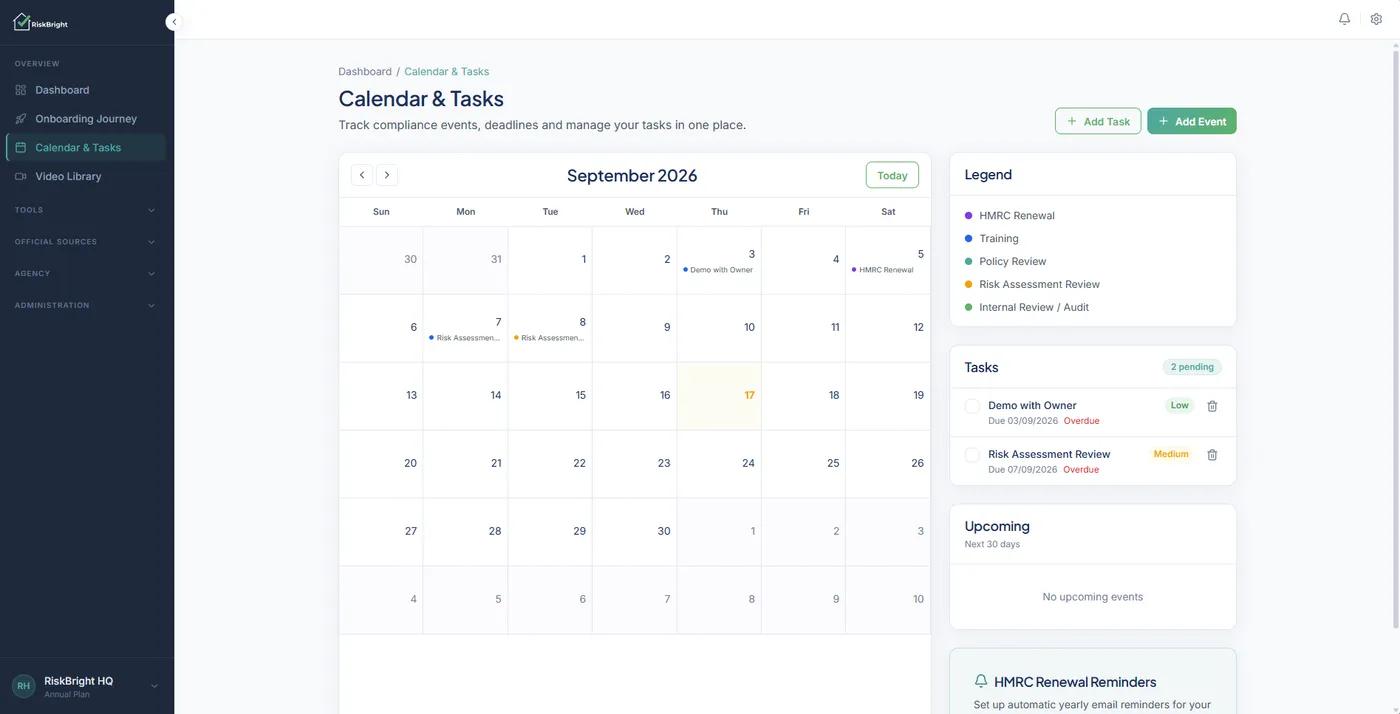Click the Video Library camera icon

(x=21, y=176)
